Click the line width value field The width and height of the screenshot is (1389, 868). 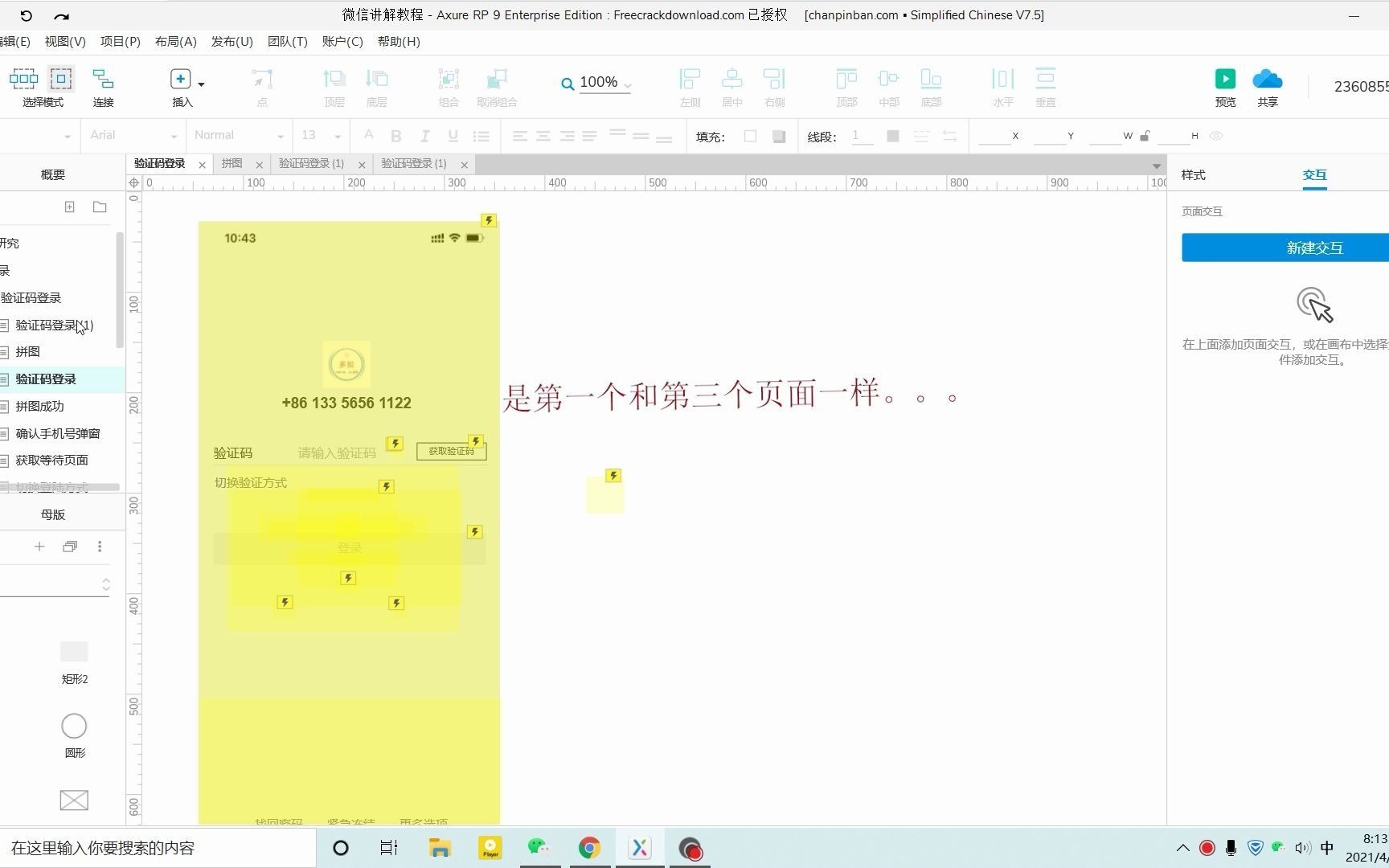click(x=862, y=136)
